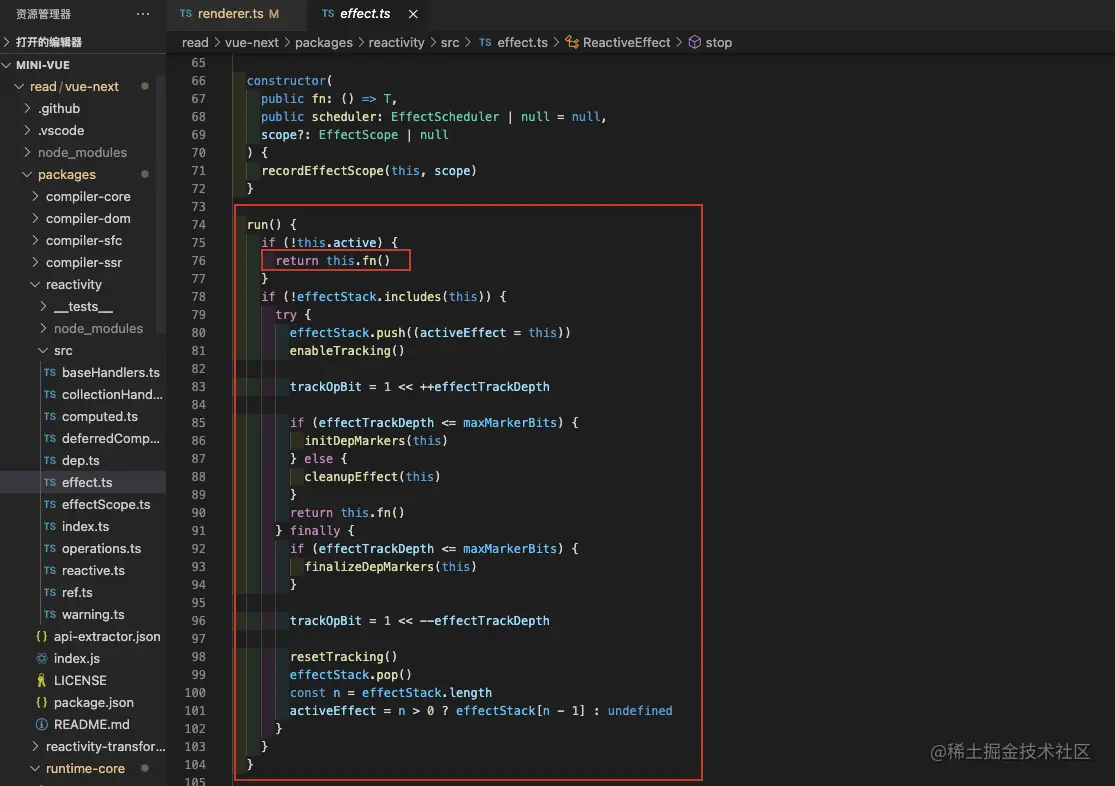This screenshot has width=1115, height=786.
Task: Open operations.ts TypeScript file icon
Action: [x=50, y=548]
